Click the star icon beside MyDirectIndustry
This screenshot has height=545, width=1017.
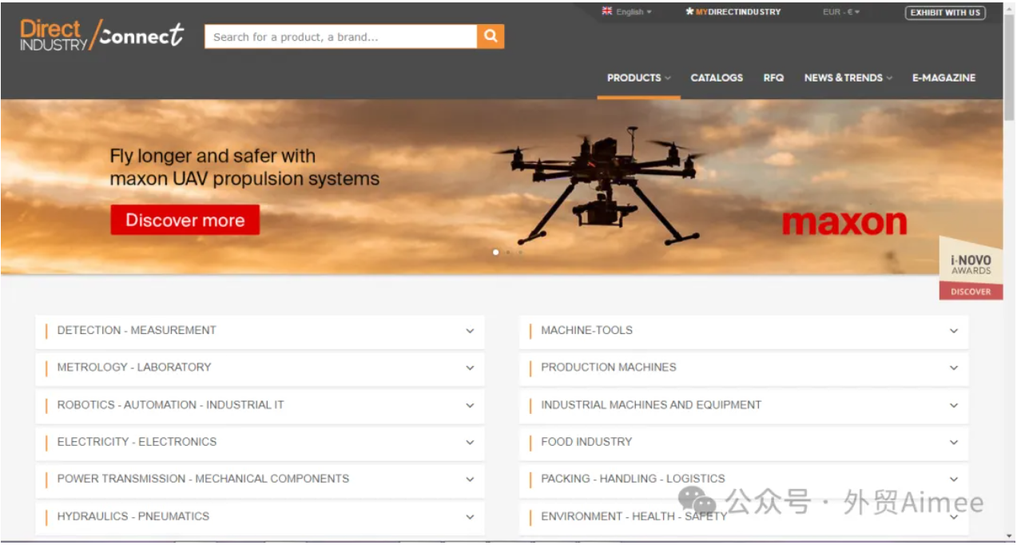(x=689, y=12)
